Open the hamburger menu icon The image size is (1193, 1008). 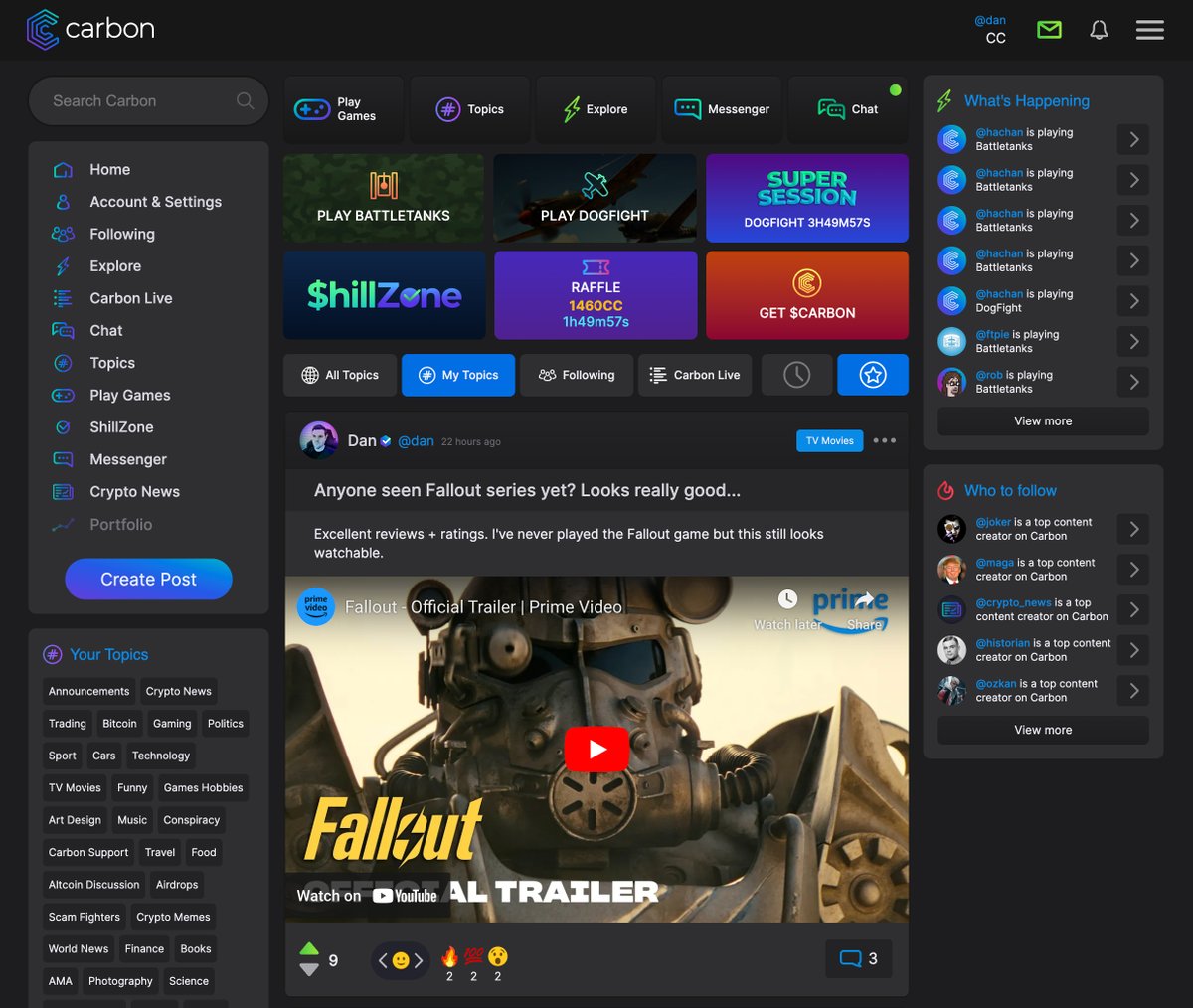[x=1150, y=30]
